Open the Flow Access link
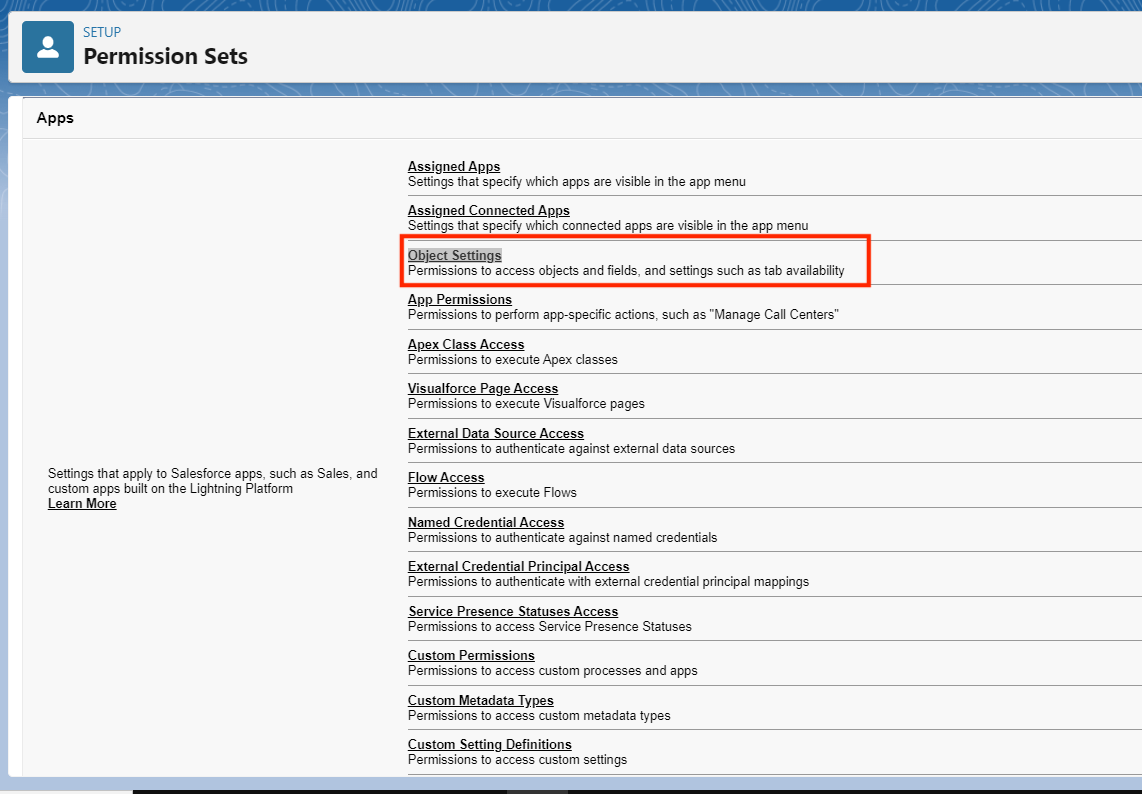 446,477
